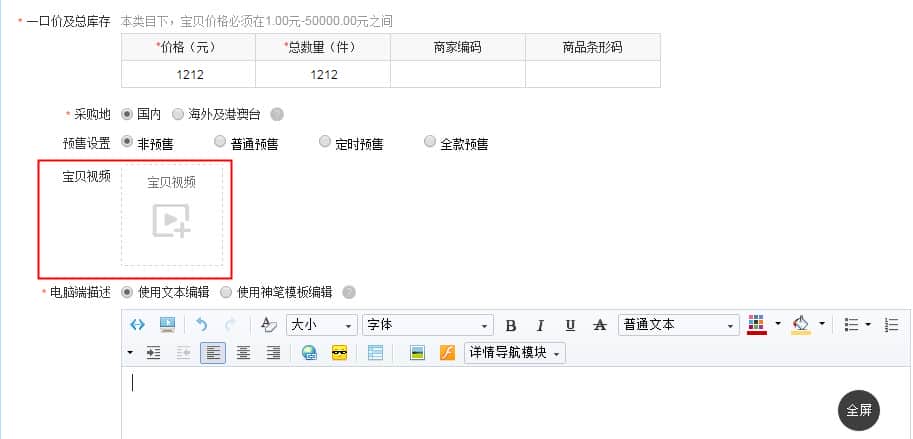The width and height of the screenshot is (913, 439).
Task: Apply underline formatting
Action: click(x=571, y=325)
